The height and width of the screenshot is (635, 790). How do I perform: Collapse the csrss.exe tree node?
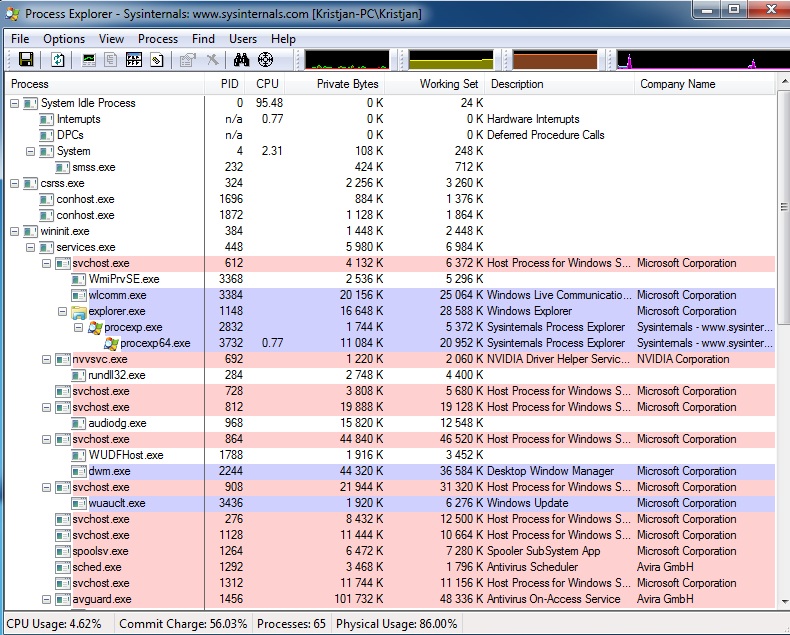[x=15, y=183]
